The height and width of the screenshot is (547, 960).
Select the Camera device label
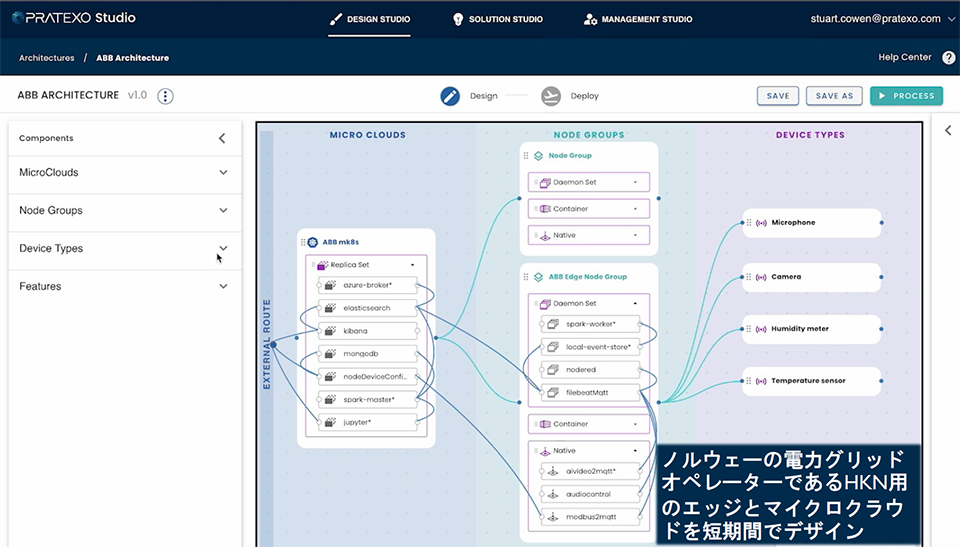pos(786,277)
